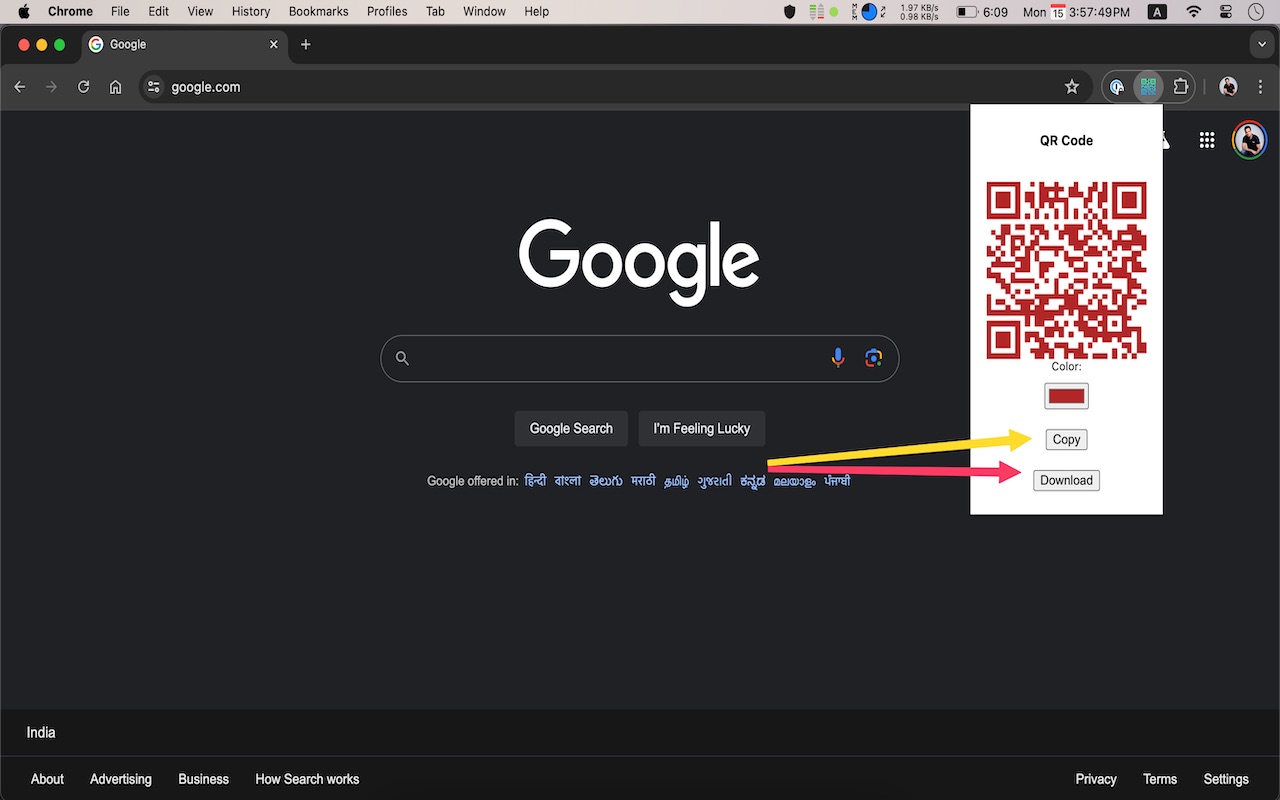Image resolution: width=1280 pixels, height=800 pixels.
Task: Bookmark this page with the star icon
Action: (x=1072, y=87)
